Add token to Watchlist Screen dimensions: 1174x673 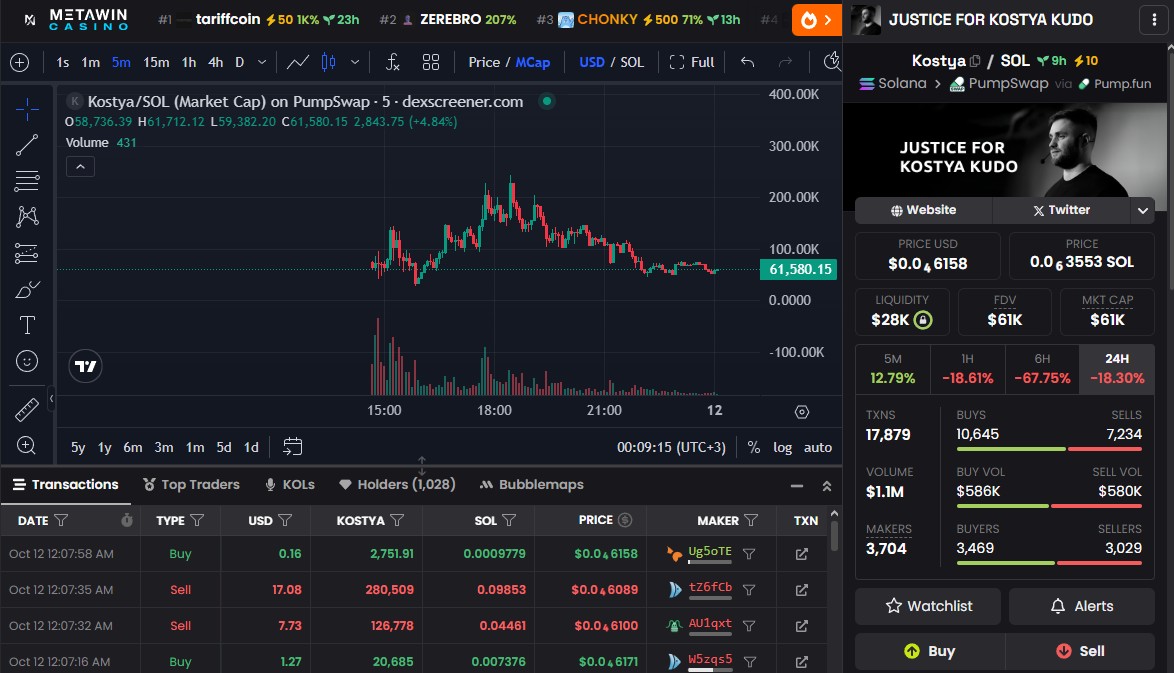tap(928, 606)
